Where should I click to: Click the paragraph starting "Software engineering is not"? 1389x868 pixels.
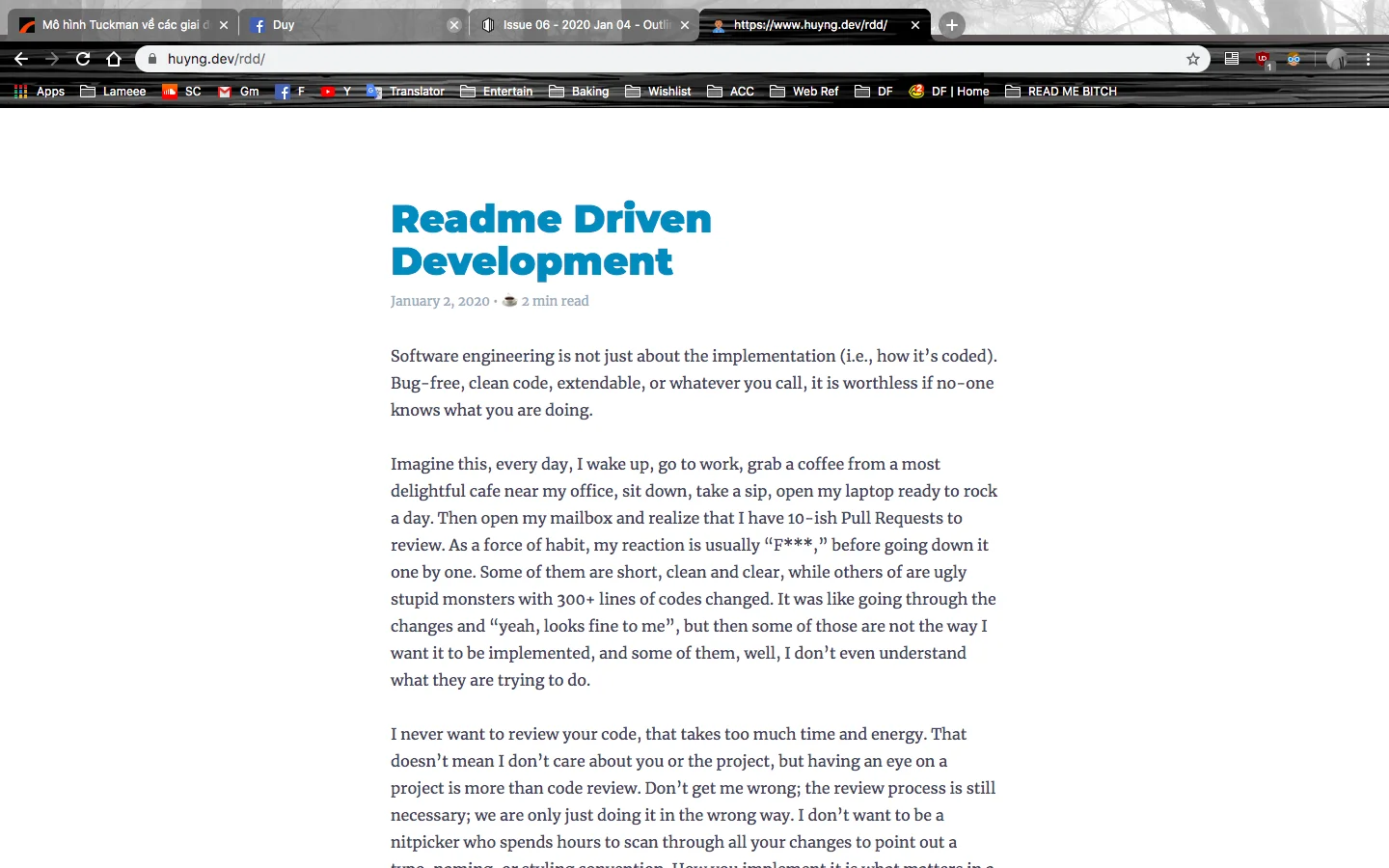coord(694,383)
